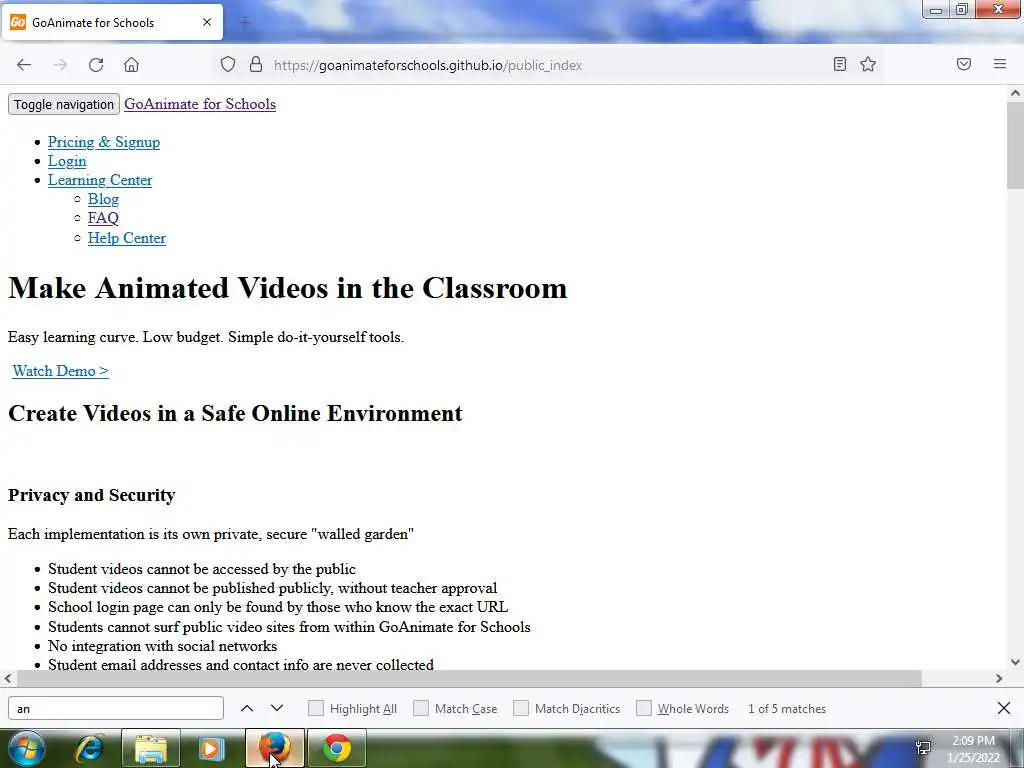Image resolution: width=1024 pixels, height=768 pixels.
Task: Click the vertical scrollbar up arrow
Action: click(1015, 93)
